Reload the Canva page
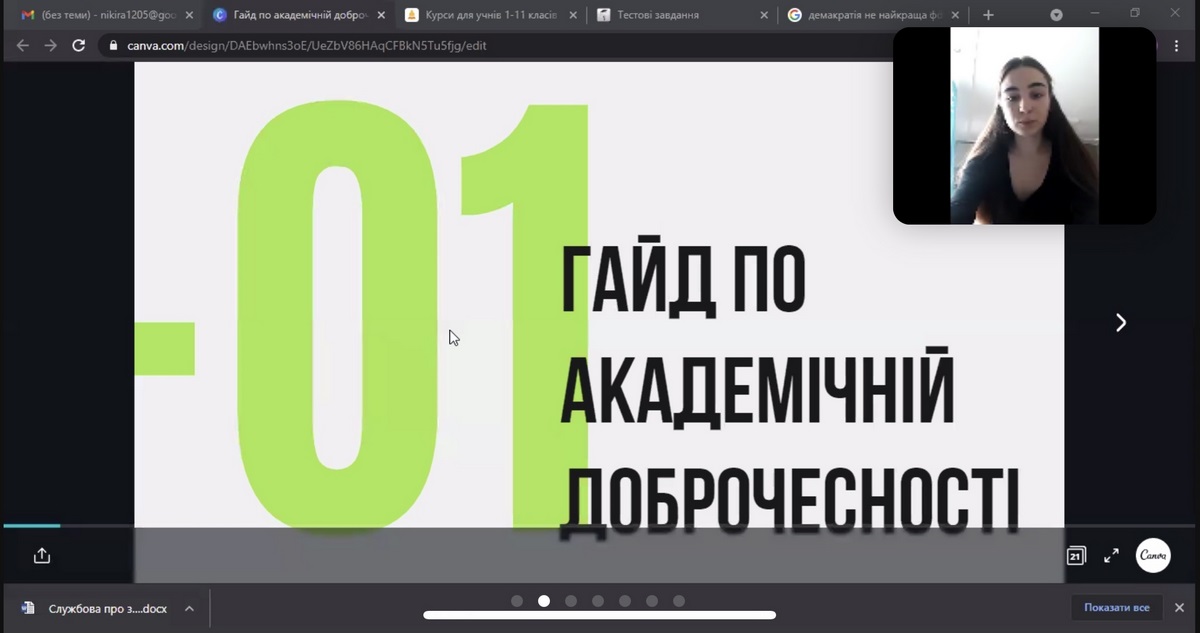Screen dimensions: 1200x633 coord(78,46)
